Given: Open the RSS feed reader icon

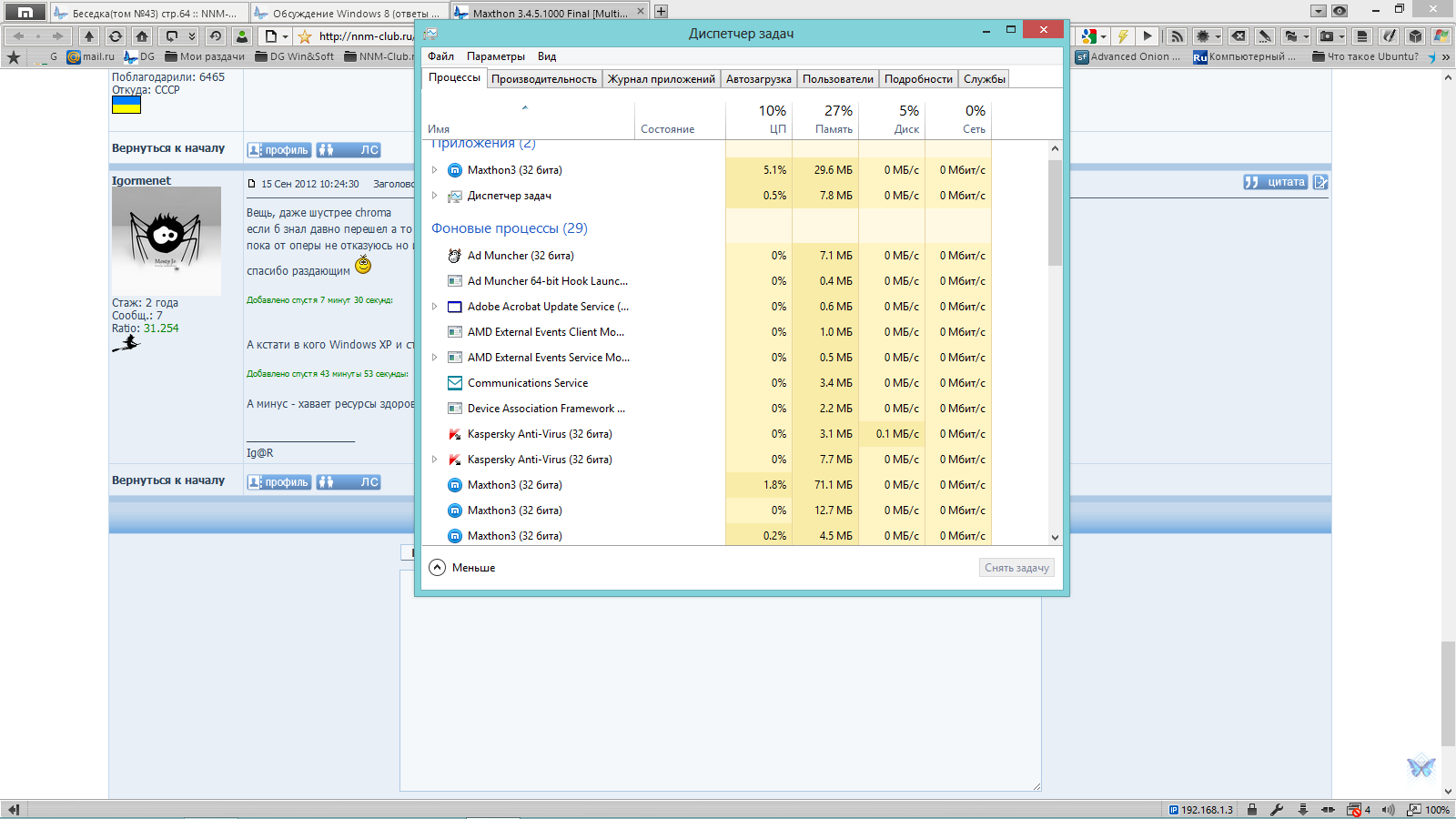Looking at the screenshot, I should 1177,36.
